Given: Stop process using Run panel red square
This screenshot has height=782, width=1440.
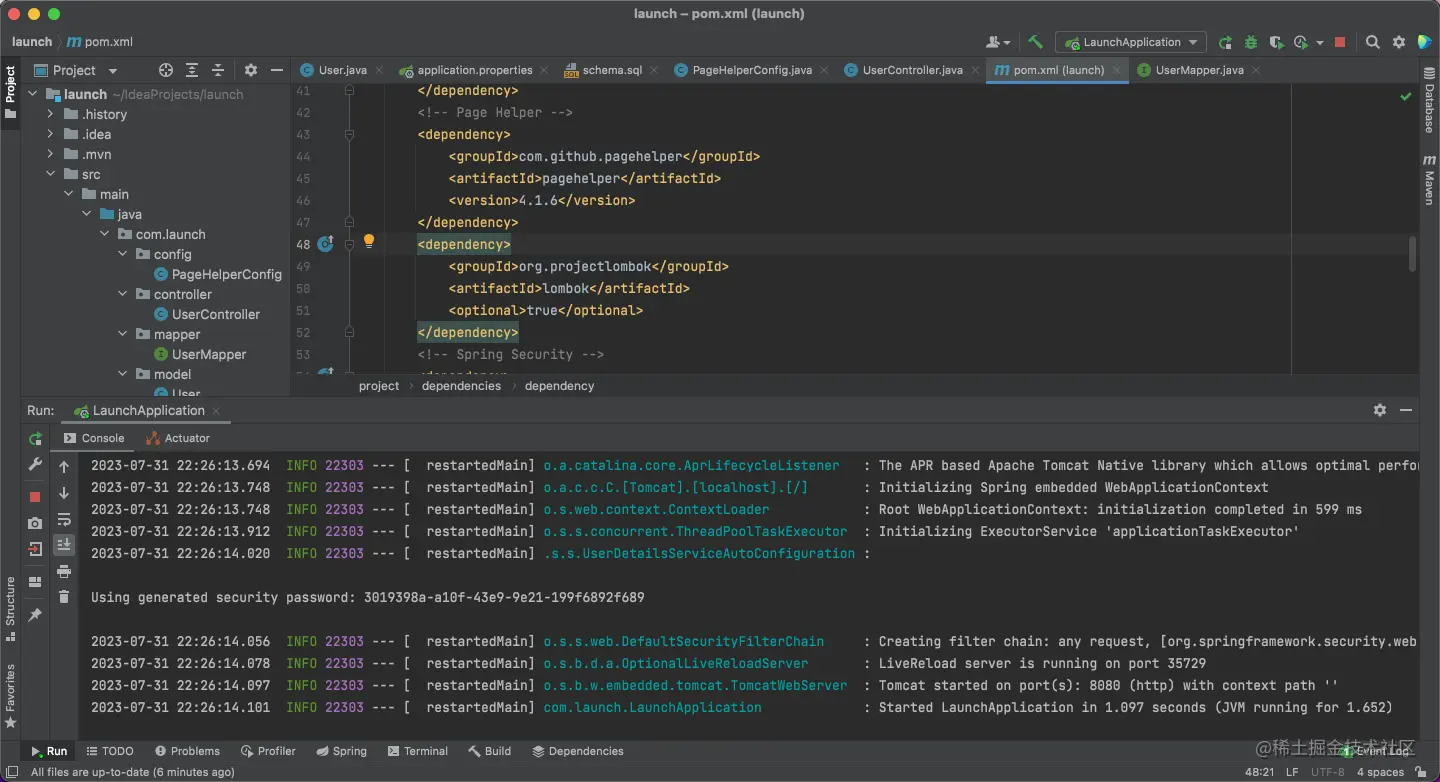Looking at the screenshot, I should [35, 497].
